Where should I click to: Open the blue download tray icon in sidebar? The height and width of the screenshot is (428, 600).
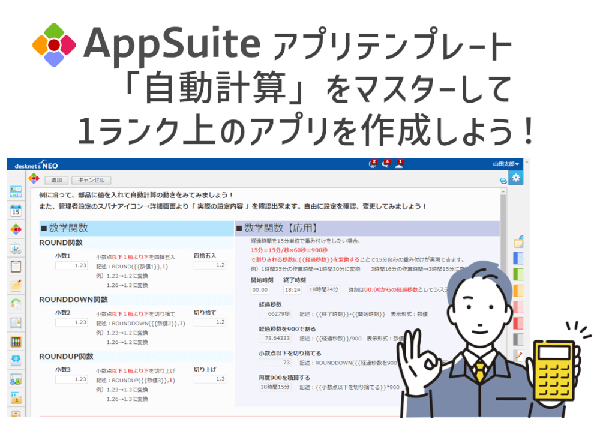16,360
